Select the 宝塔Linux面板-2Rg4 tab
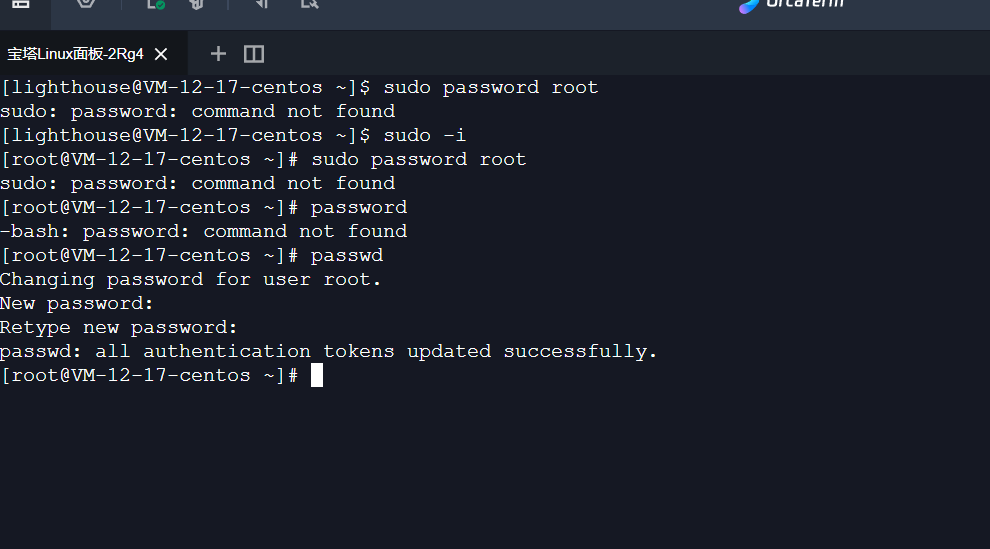This screenshot has width=990, height=549. click(76, 54)
